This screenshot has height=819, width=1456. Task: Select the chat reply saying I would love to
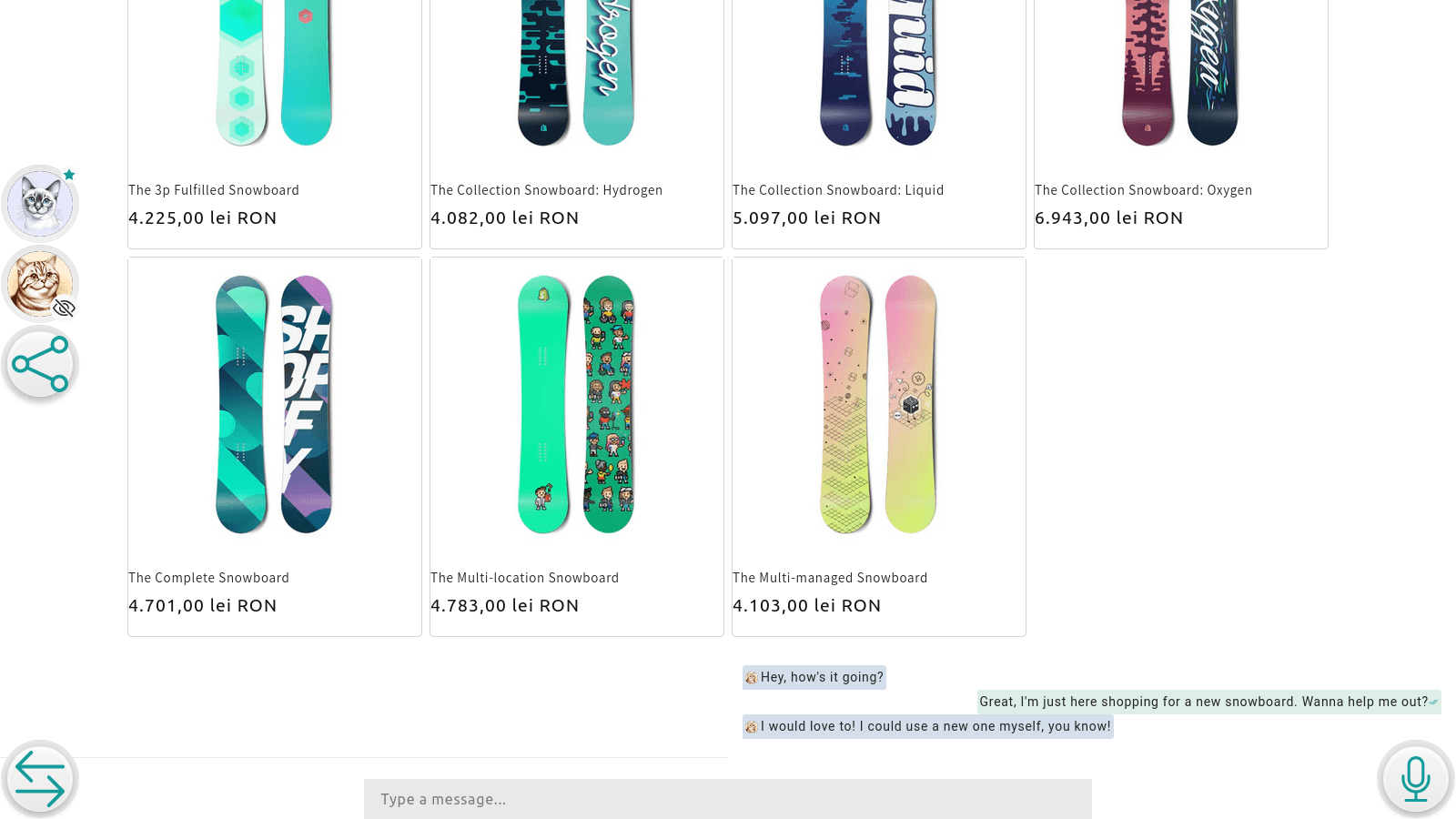[928, 726]
